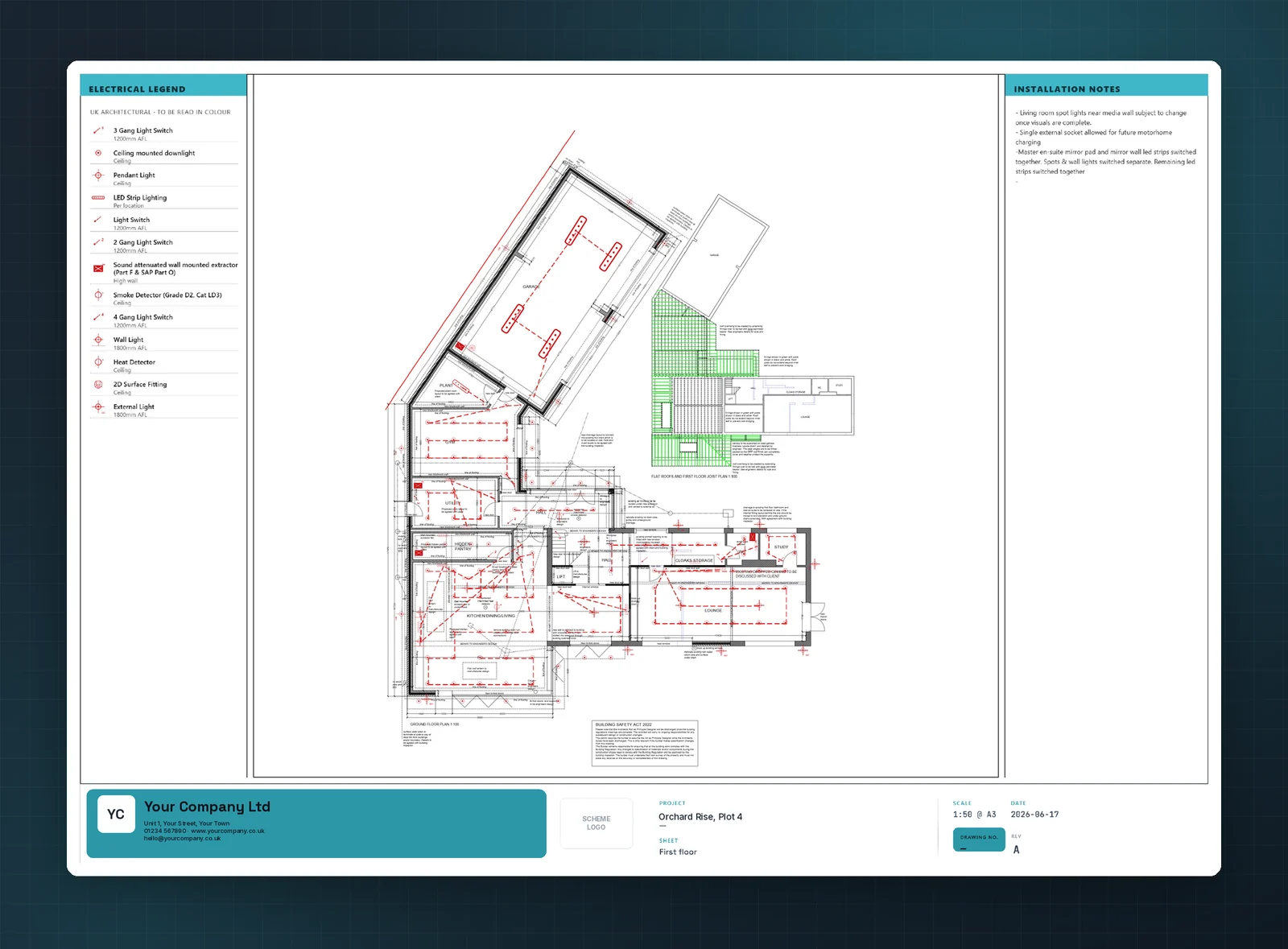The height and width of the screenshot is (949, 1288).
Task: Click the green flat roof joist plan drawing
Action: (x=706, y=380)
